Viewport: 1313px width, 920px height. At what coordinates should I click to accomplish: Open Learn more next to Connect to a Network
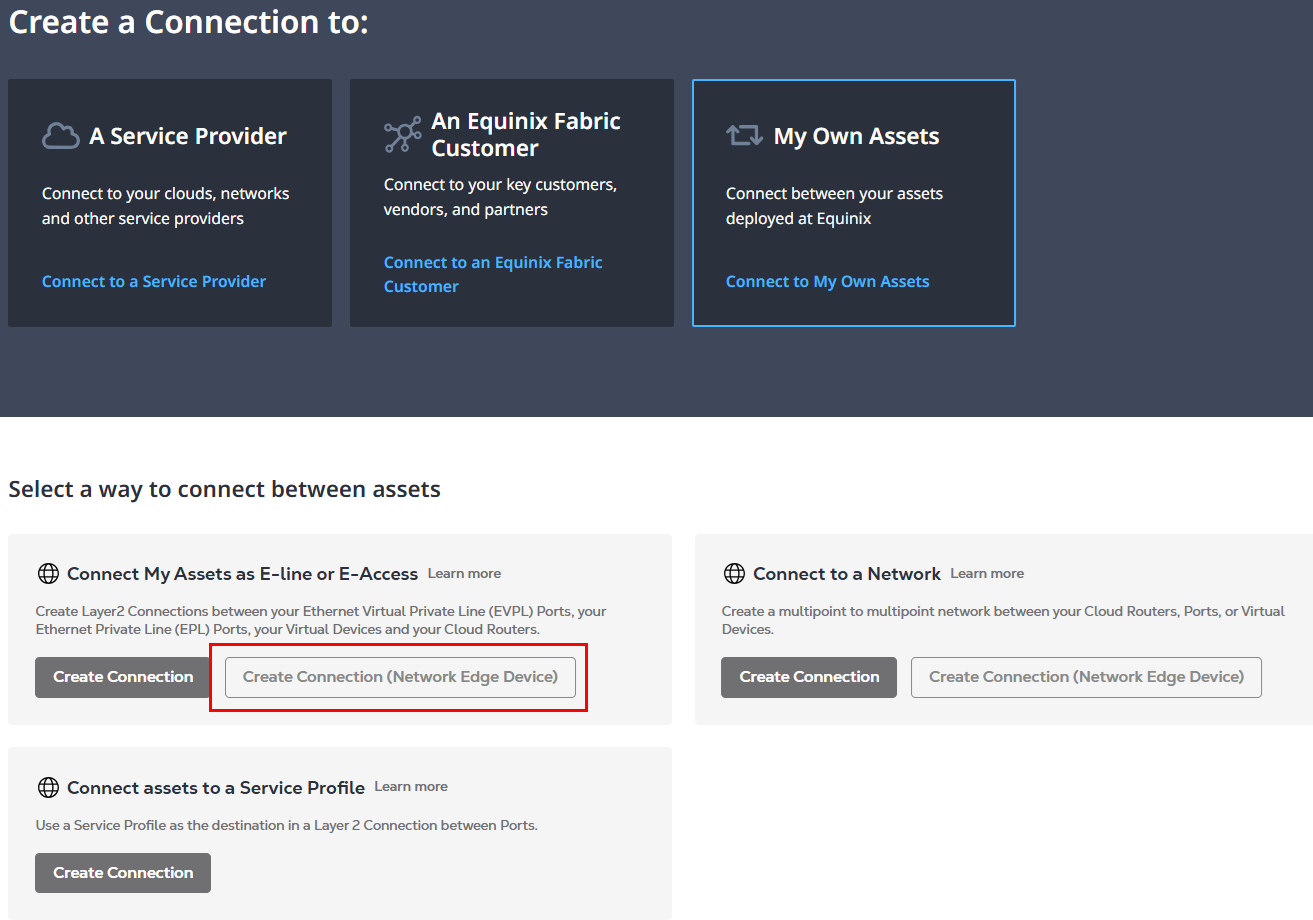pos(987,574)
